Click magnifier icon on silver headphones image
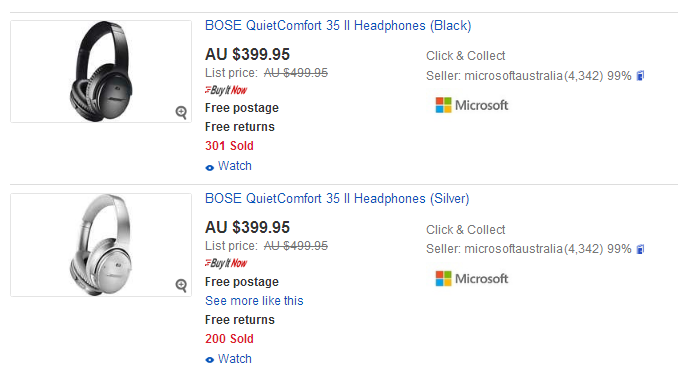The image size is (678, 374). [x=181, y=285]
